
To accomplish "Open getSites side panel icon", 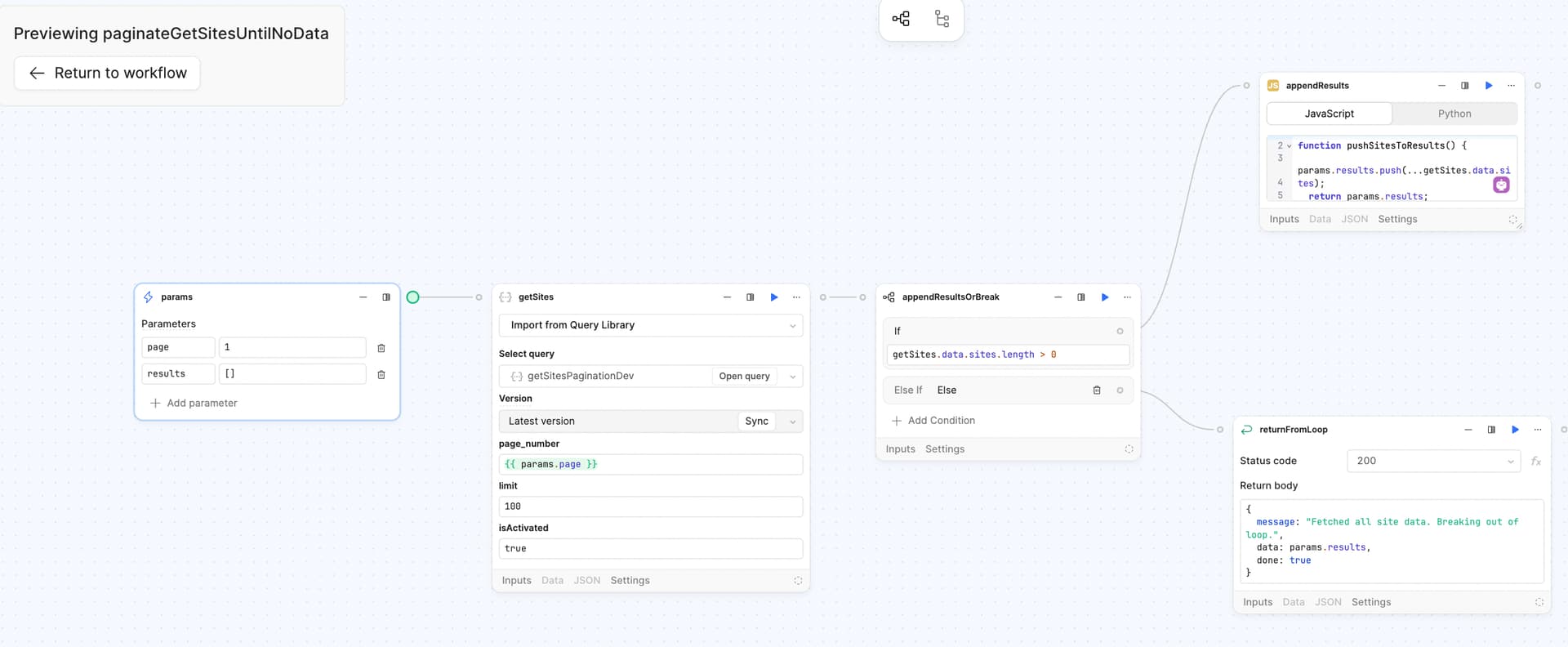I will click(x=750, y=297).
